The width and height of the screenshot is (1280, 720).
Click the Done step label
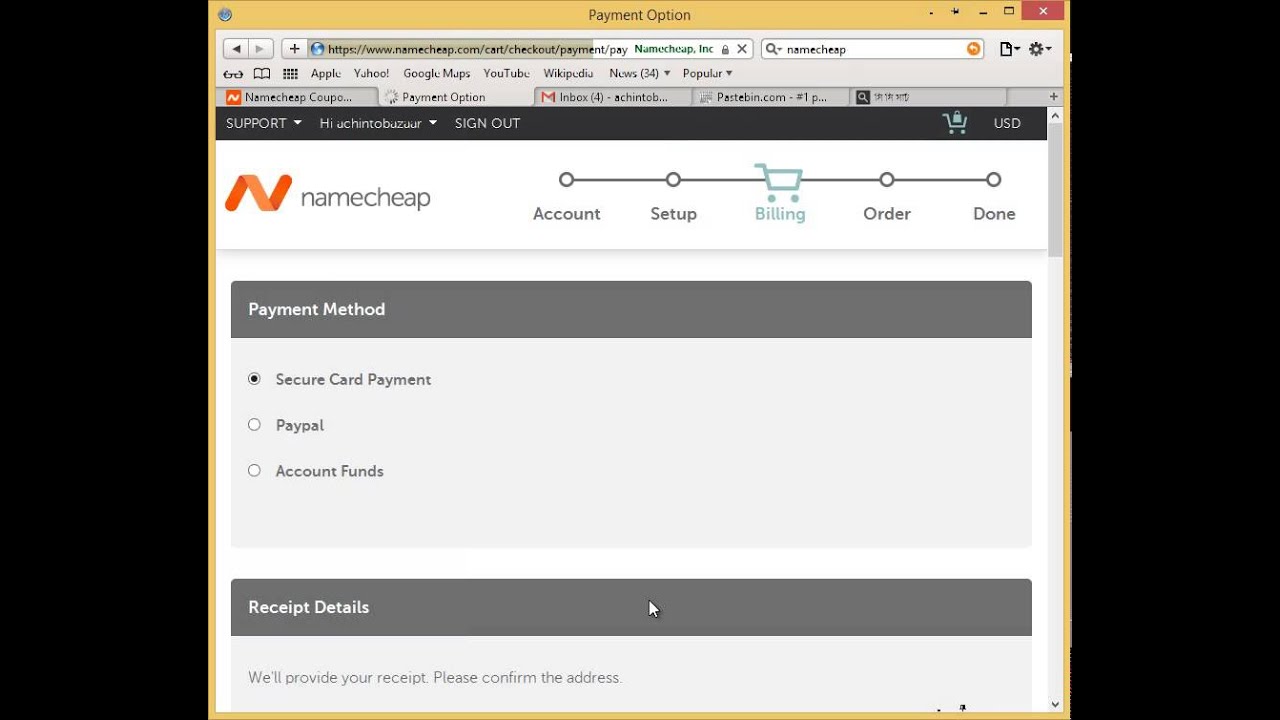994,214
